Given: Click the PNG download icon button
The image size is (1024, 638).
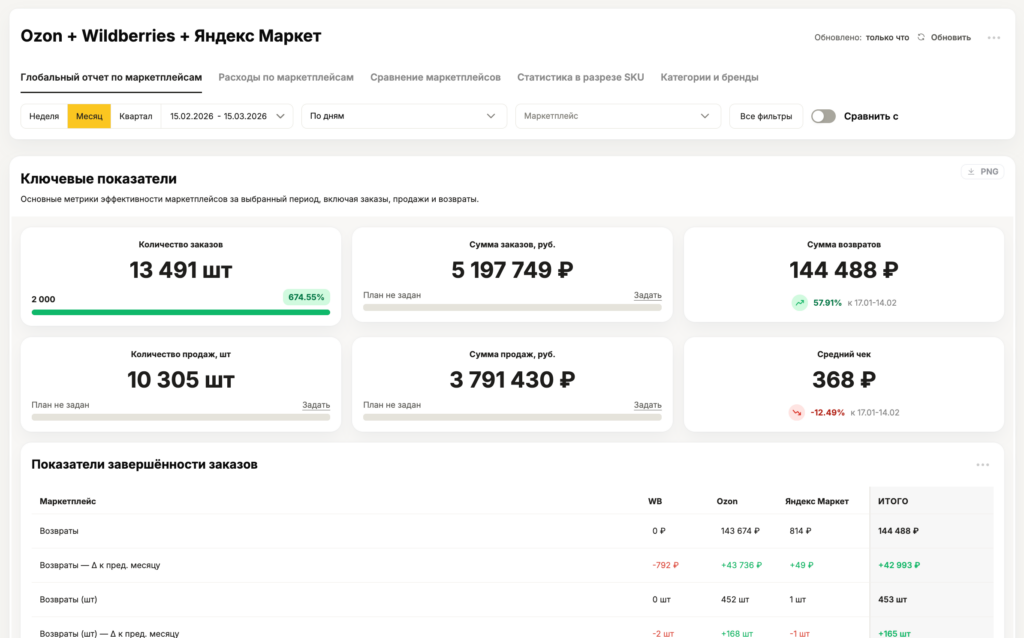Looking at the screenshot, I should coord(982,172).
